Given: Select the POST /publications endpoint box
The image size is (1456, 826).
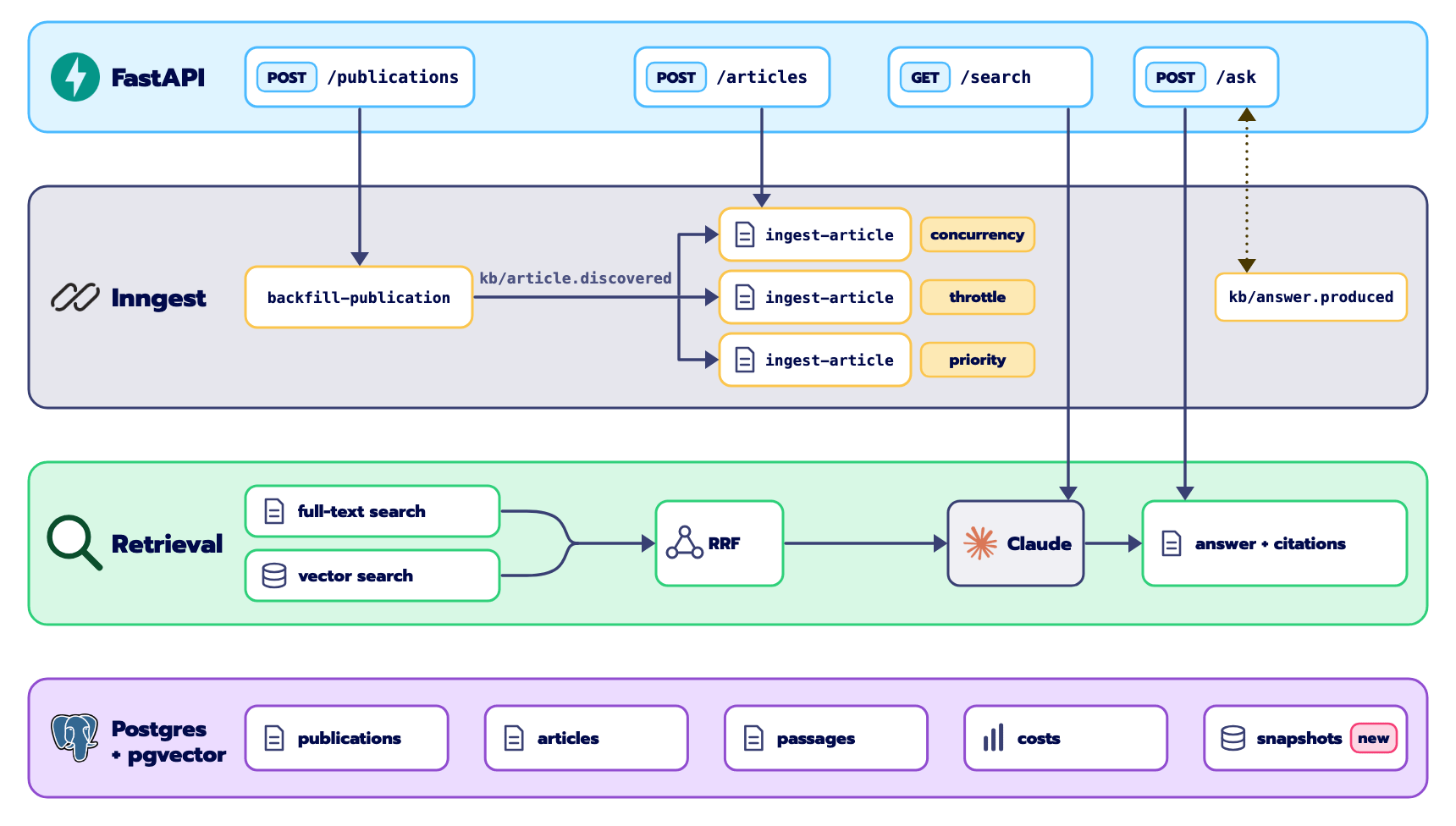Looking at the screenshot, I should pyautogui.click(x=360, y=77).
